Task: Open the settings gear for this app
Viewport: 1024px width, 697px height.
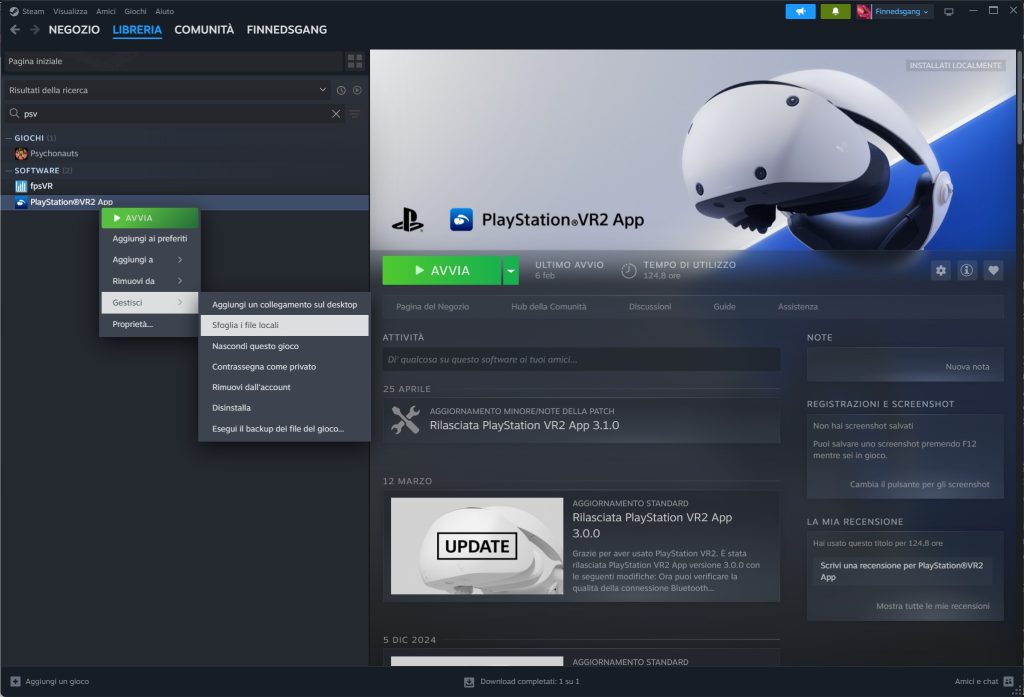Action: point(940,270)
